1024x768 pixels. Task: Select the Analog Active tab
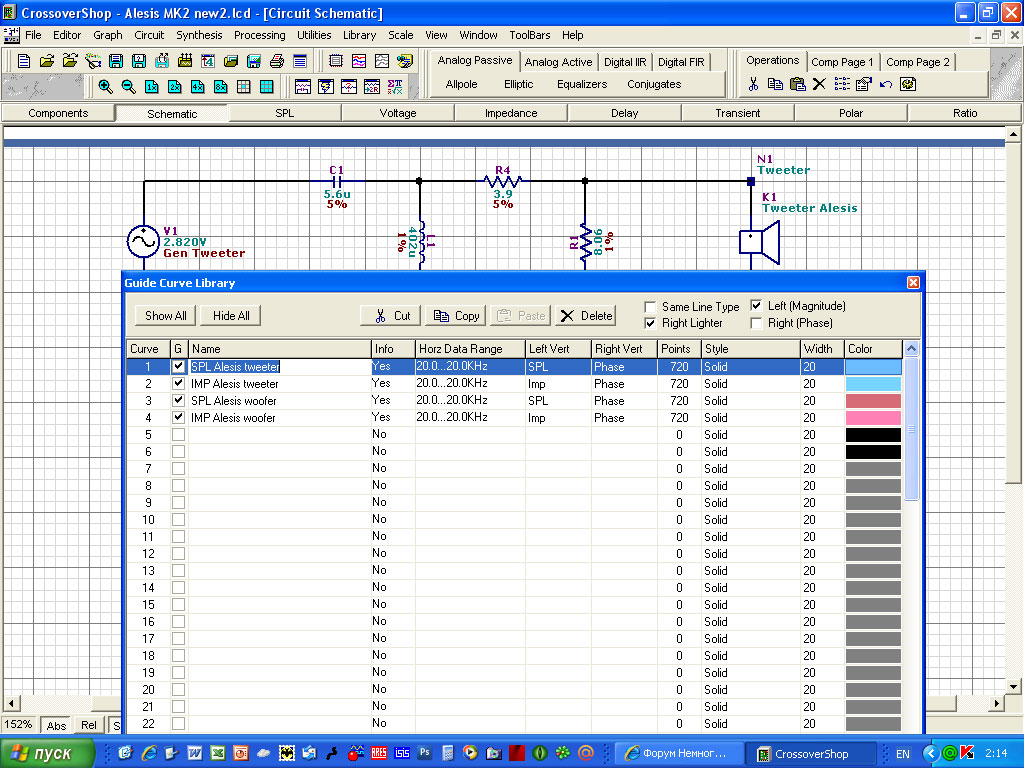(558, 62)
